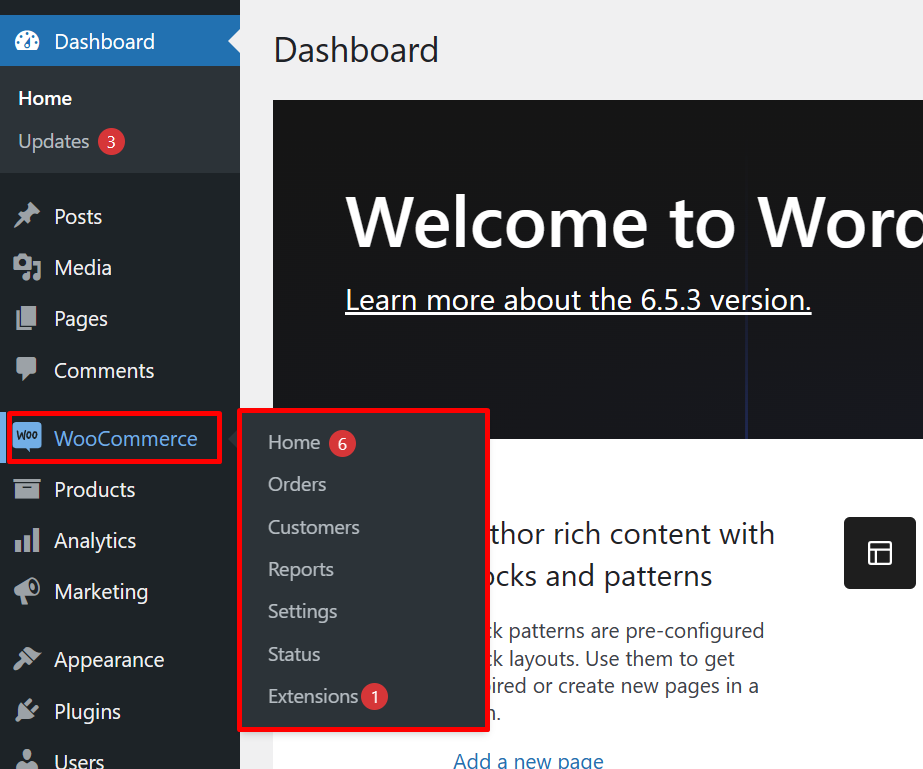Open WooCommerce Extensions
Image resolution: width=923 pixels, height=769 pixels.
click(313, 697)
